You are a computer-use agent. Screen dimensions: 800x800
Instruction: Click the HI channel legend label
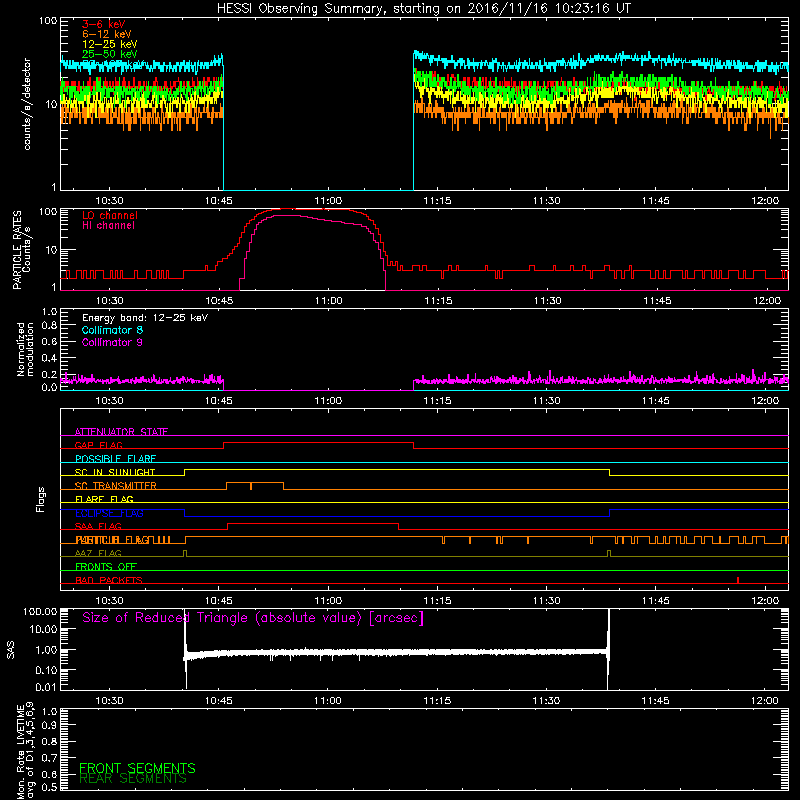[108, 226]
